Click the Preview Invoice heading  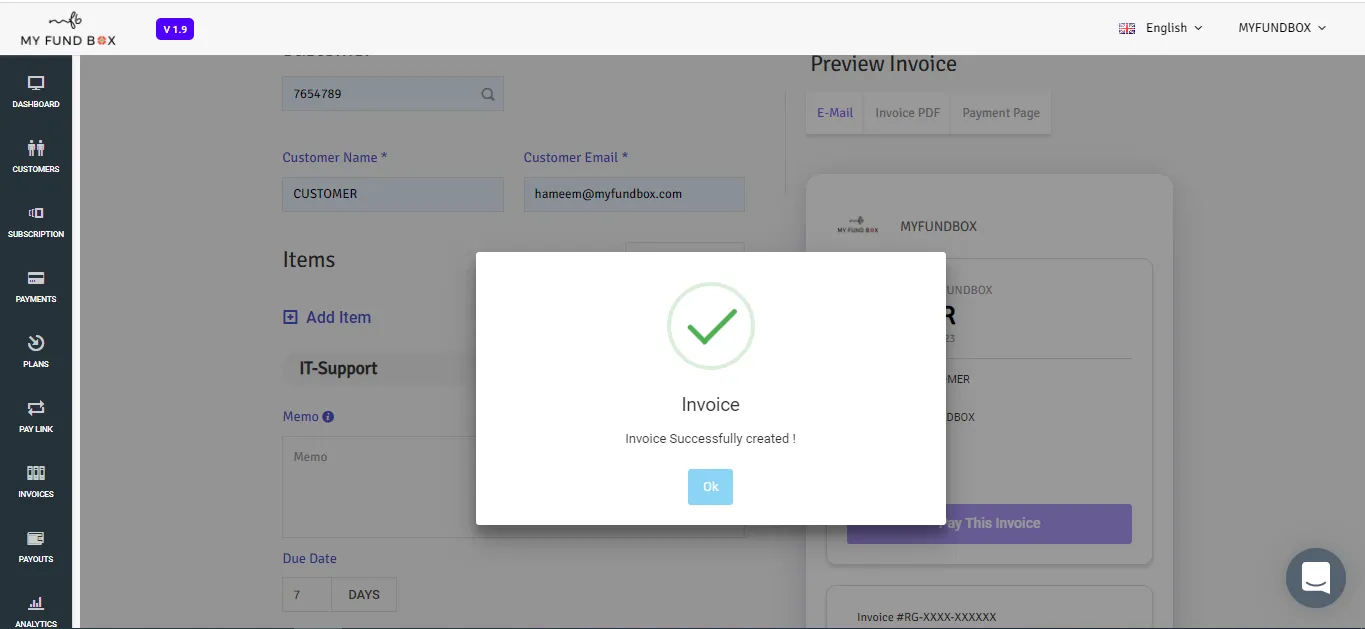[x=883, y=64]
